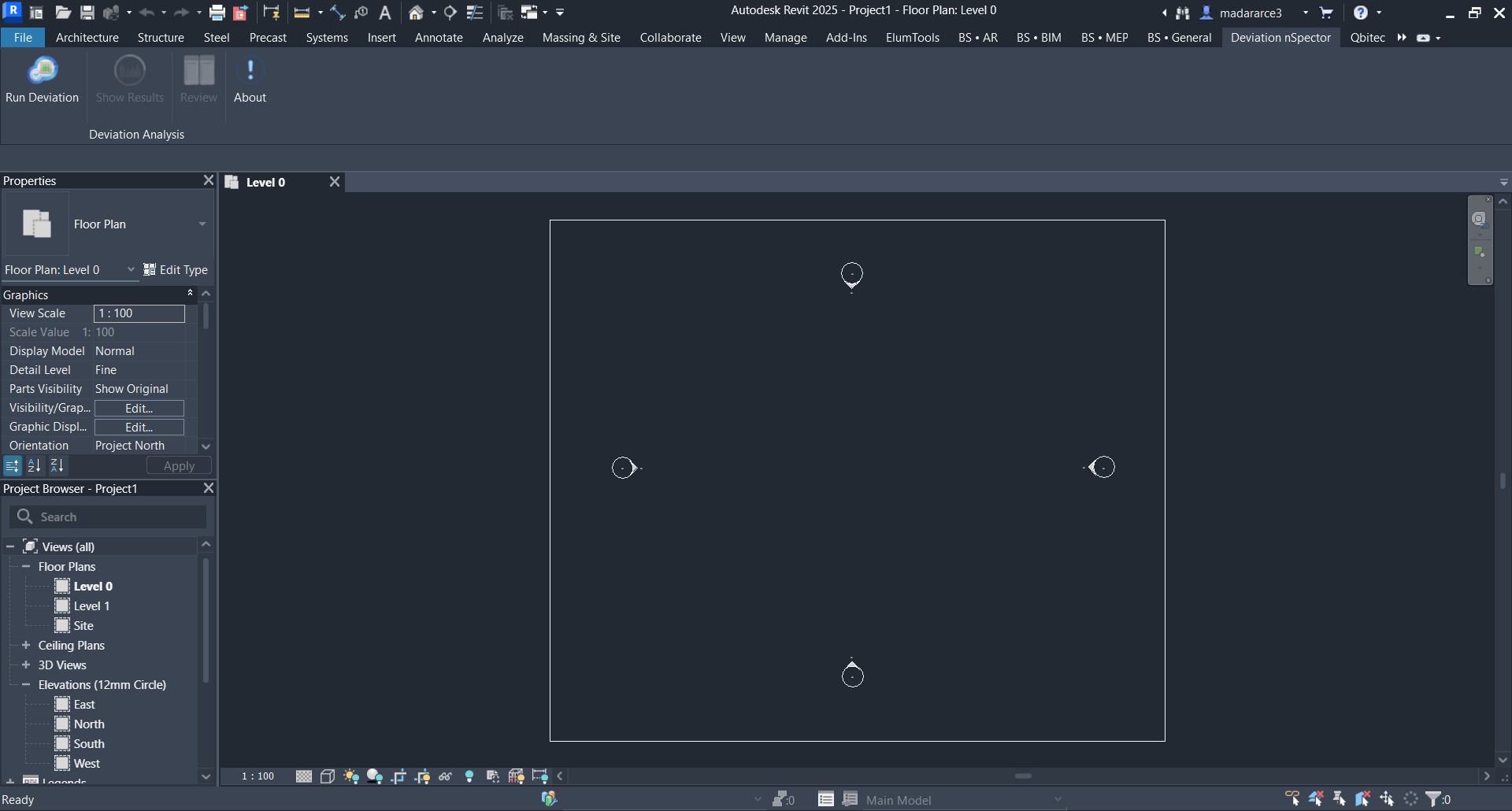1512x811 pixels.
Task: Click Edit for Graphic Display Options
Action: click(x=139, y=428)
